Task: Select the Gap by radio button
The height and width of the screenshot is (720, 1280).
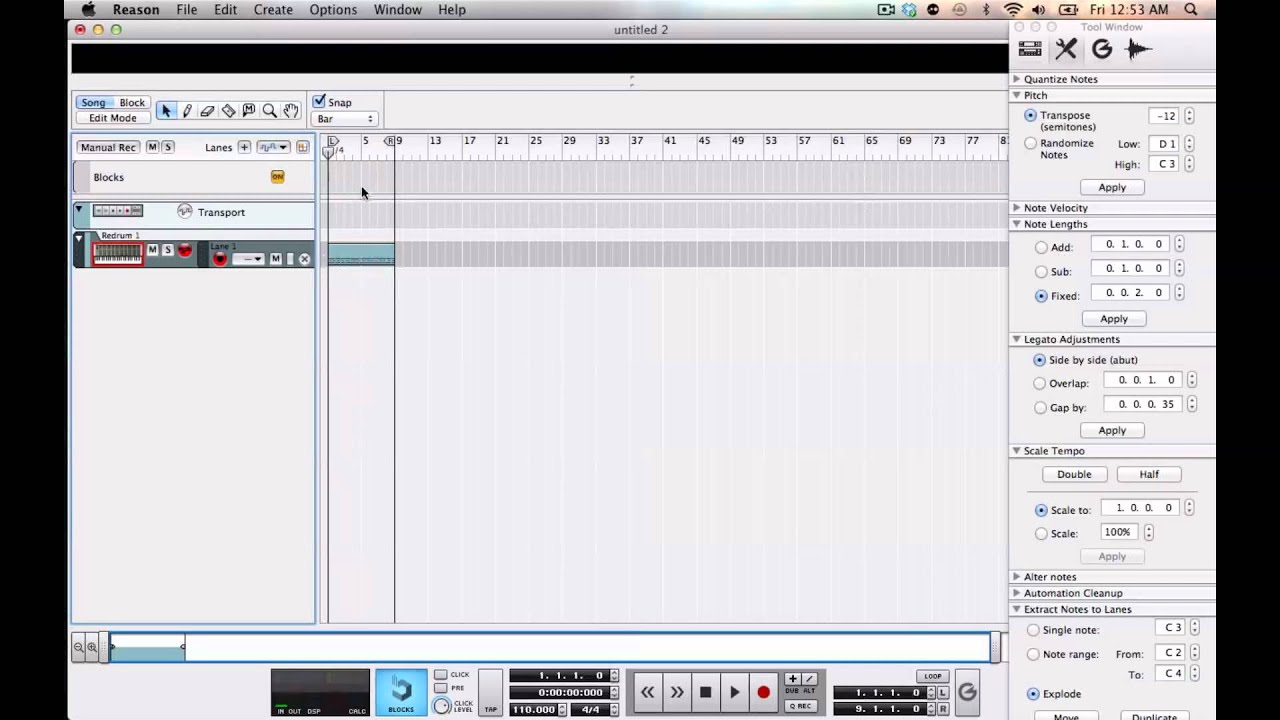Action: pos(1039,407)
